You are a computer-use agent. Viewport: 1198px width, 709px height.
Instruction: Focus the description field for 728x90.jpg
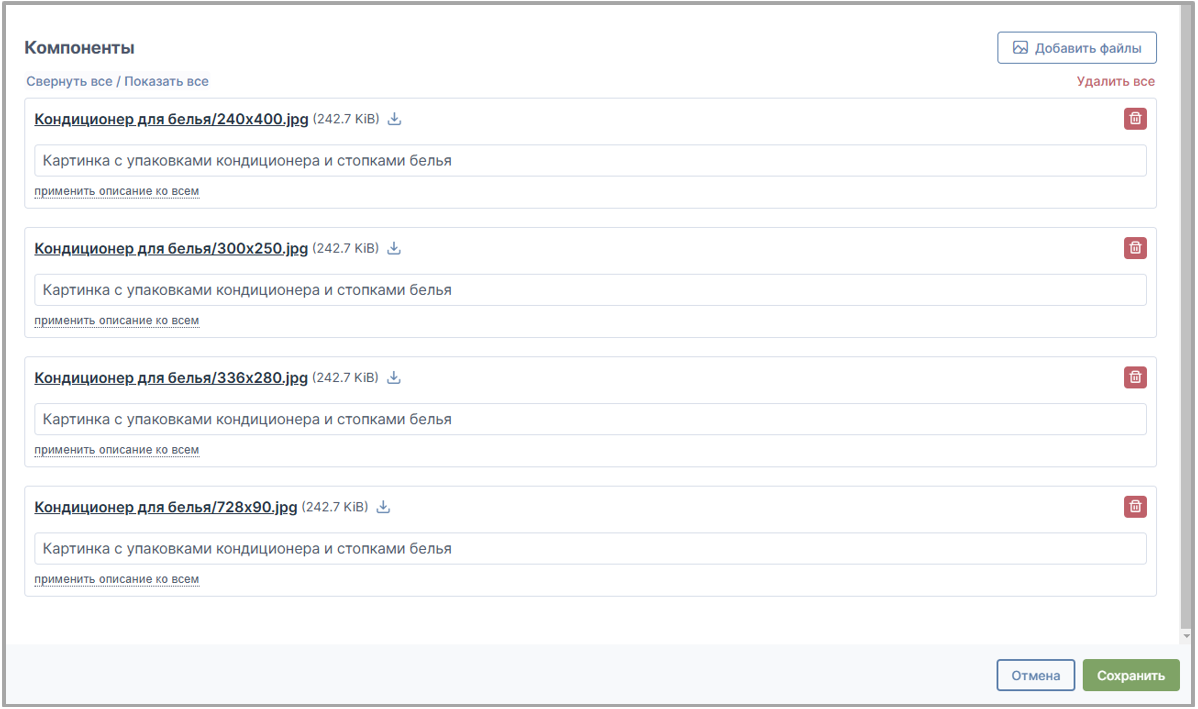591,549
